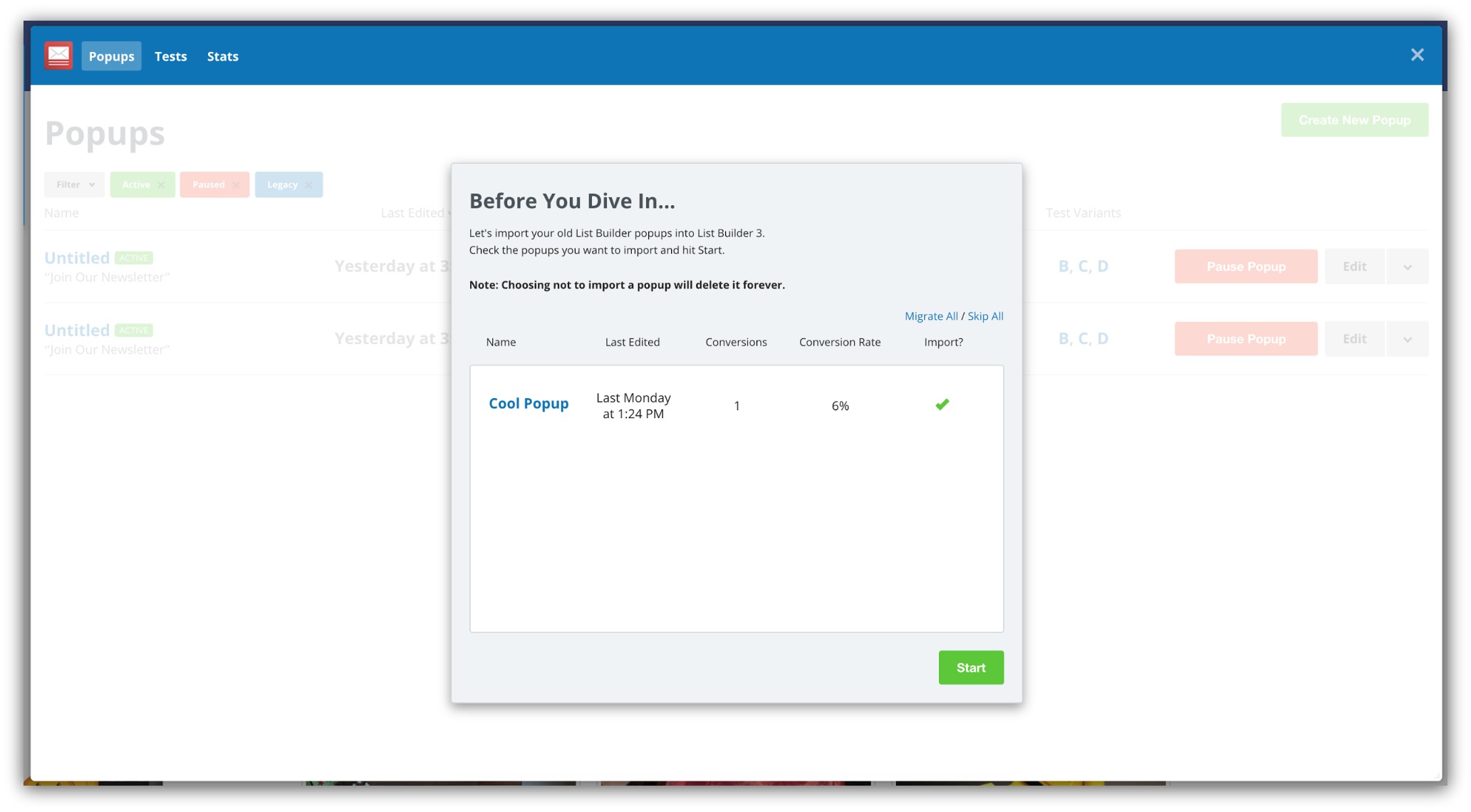Click Edit for the first Untitled popup
The image size is (1471, 812).
[x=1354, y=266]
